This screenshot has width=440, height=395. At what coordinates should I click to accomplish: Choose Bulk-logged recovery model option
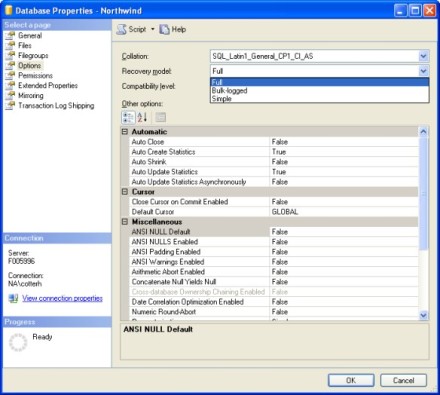pos(319,90)
